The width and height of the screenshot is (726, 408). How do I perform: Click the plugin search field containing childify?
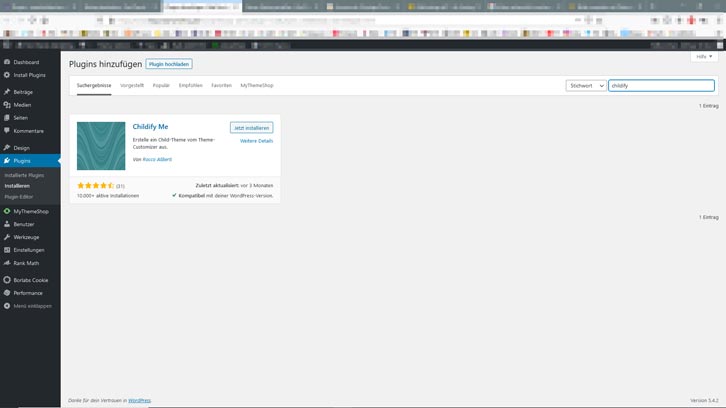click(x=661, y=86)
